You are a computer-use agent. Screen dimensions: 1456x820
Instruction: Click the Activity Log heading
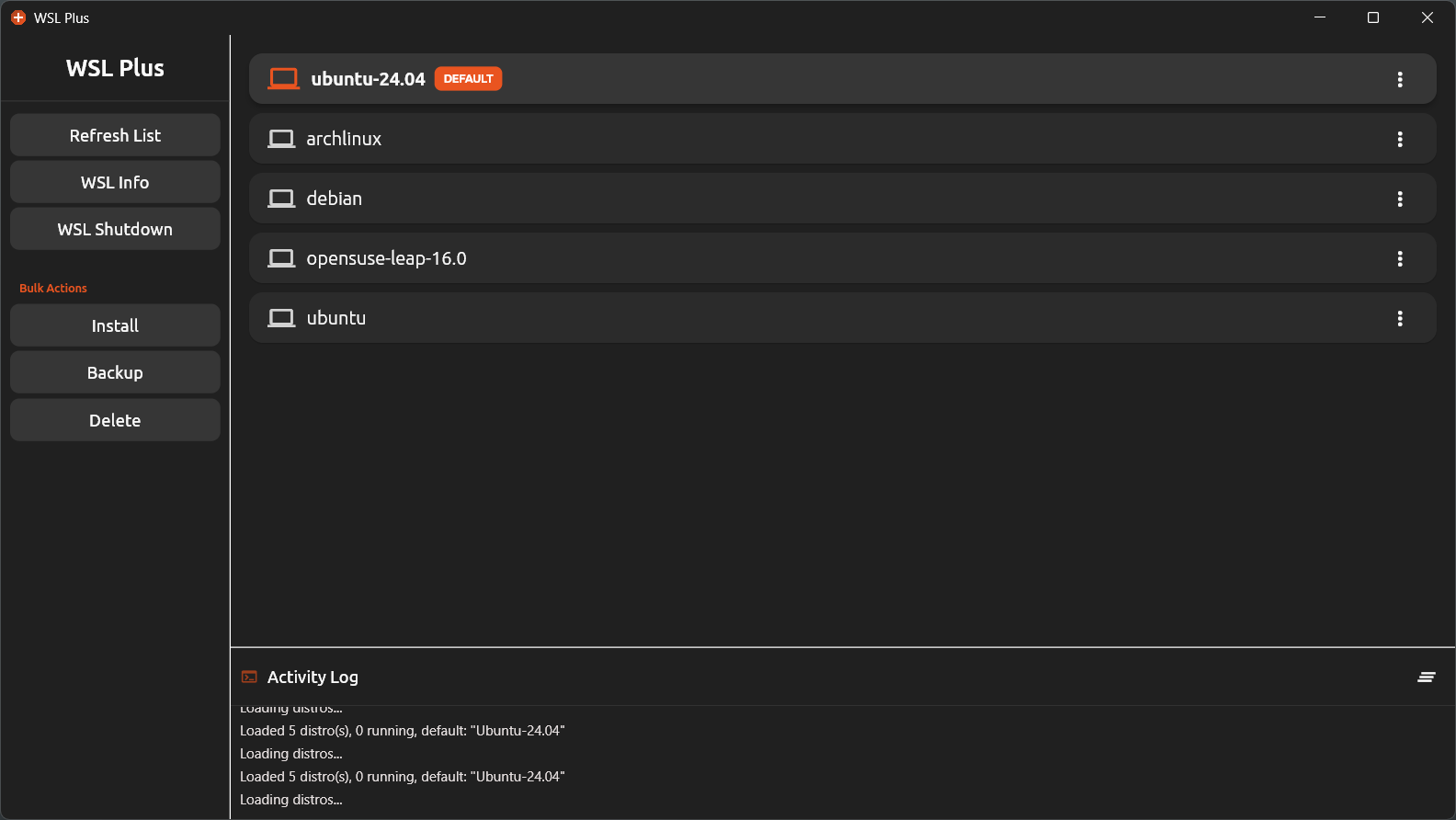[x=313, y=677]
